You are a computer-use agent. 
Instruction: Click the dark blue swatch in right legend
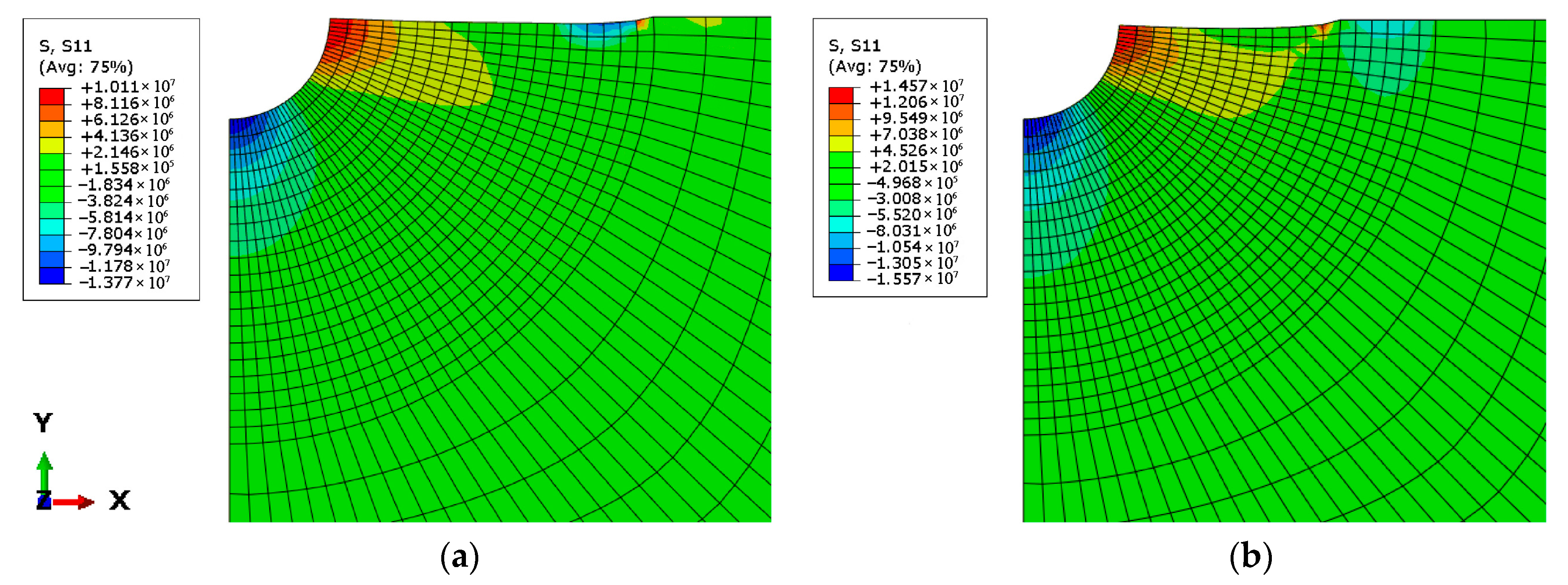click(x=841, y=272)
